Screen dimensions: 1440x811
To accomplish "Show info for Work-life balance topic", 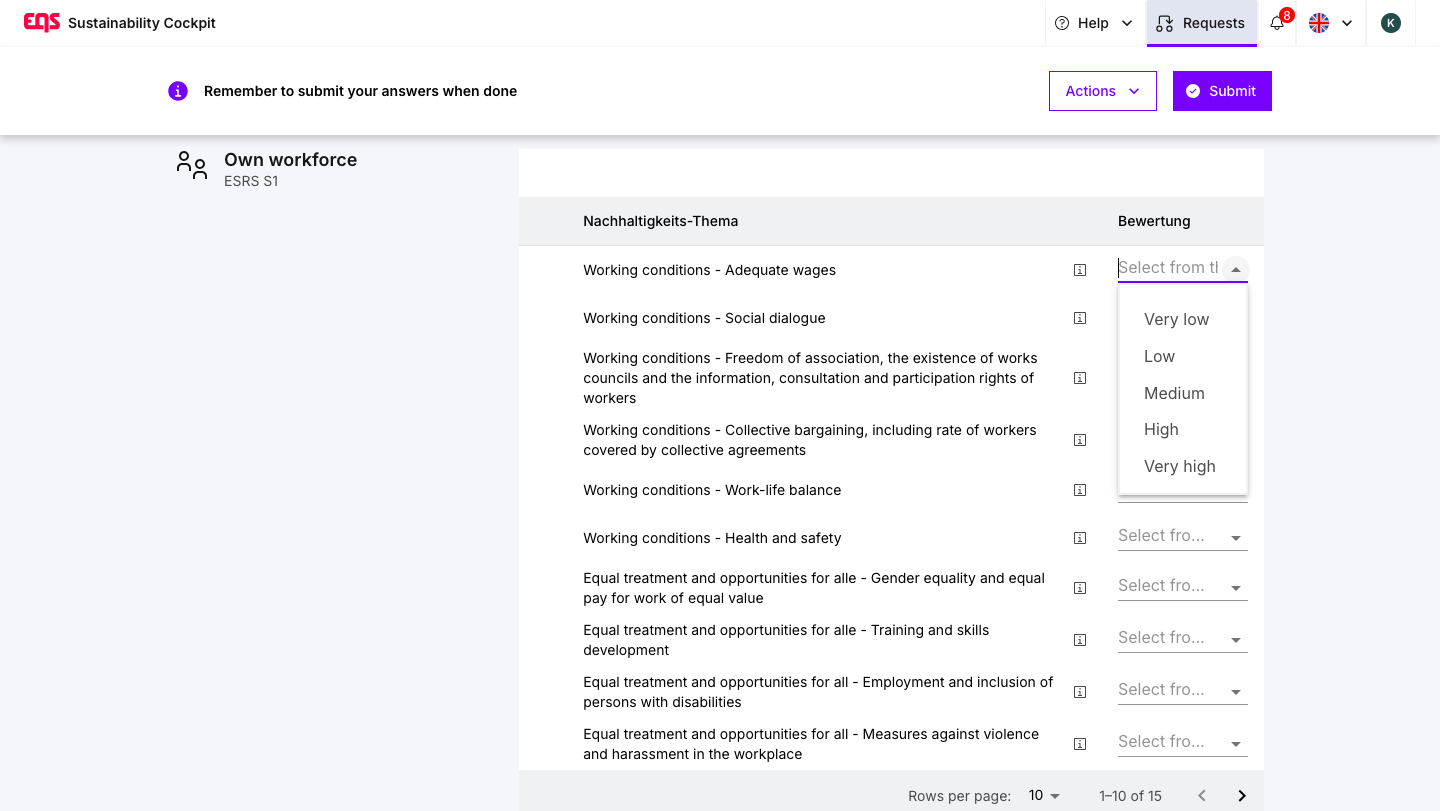I will click(x=1080, y=490).
